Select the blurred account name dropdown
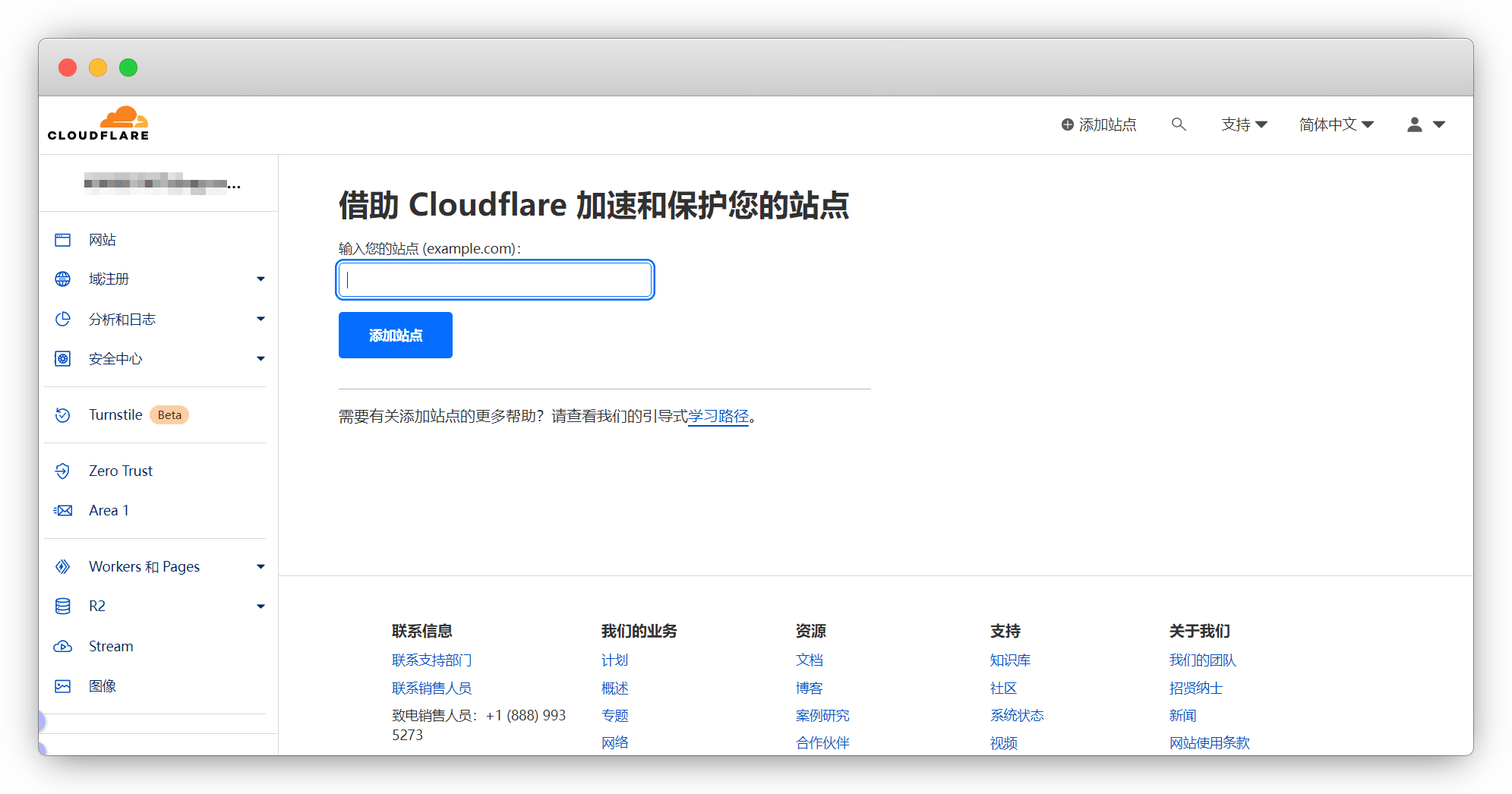This screenshot has height=794, width=1512. (x=162, y=184)
